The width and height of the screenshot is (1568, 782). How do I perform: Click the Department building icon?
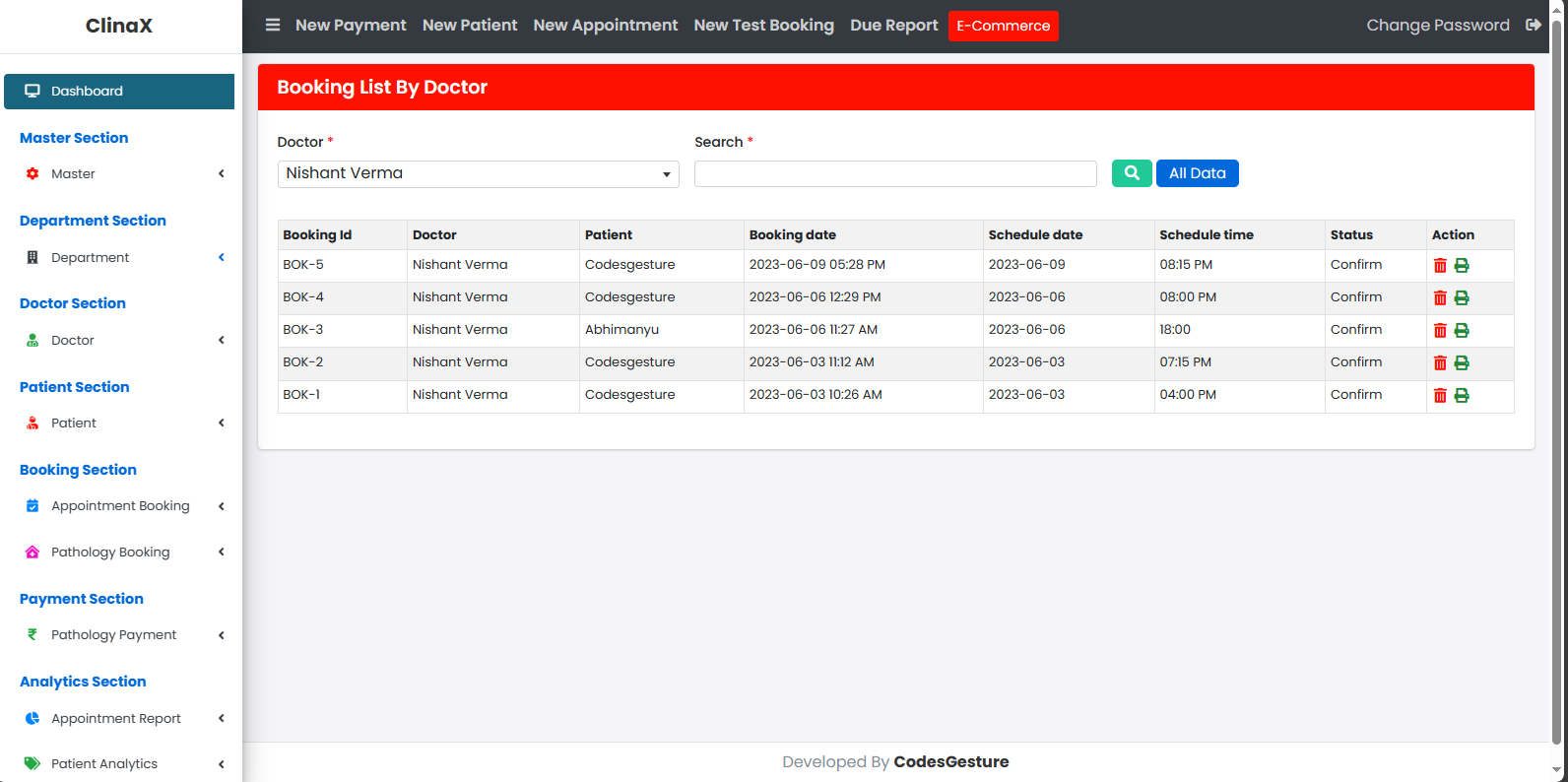33,257
